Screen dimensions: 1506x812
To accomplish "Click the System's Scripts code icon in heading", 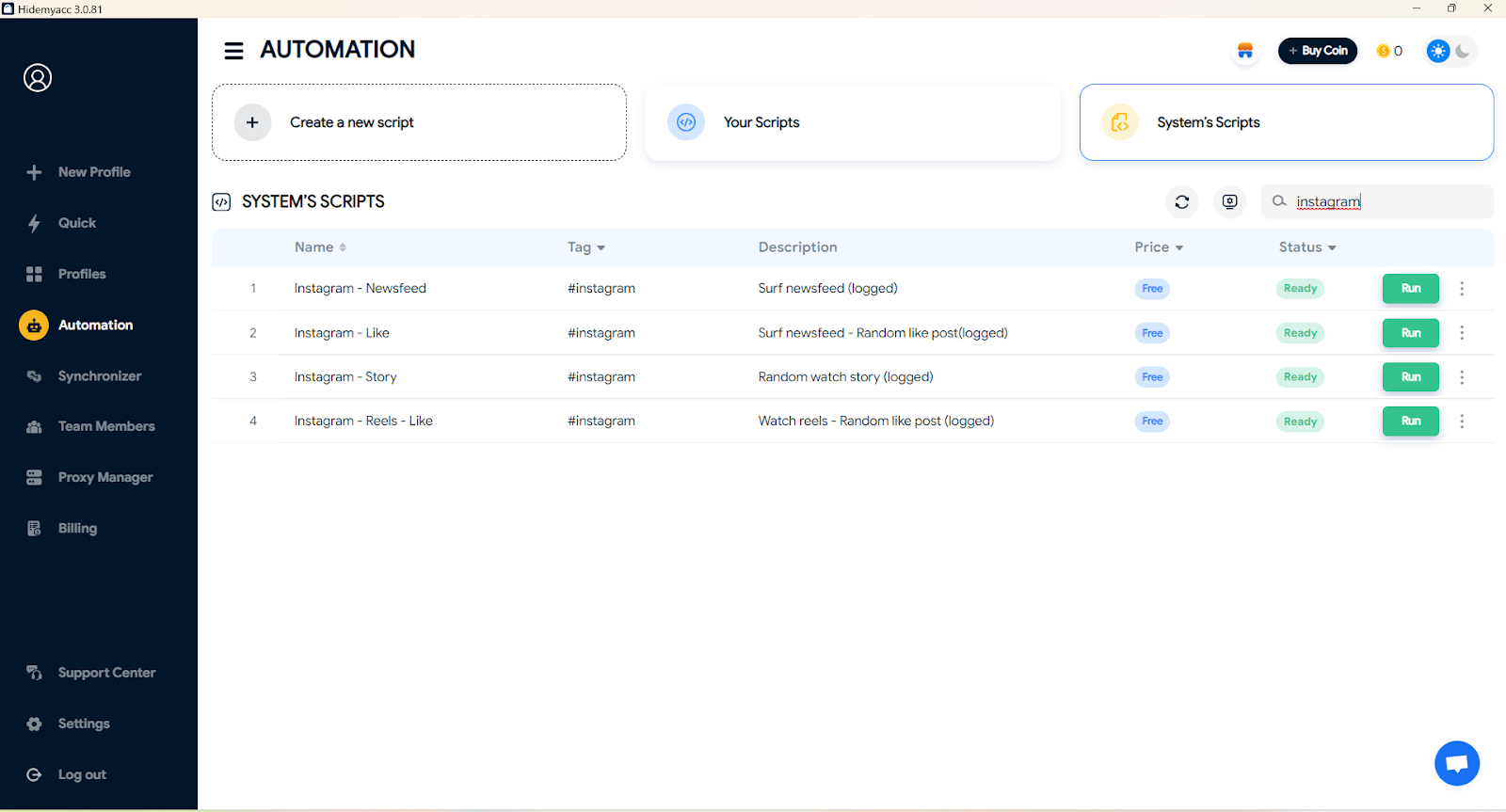I will pos(221,201).
